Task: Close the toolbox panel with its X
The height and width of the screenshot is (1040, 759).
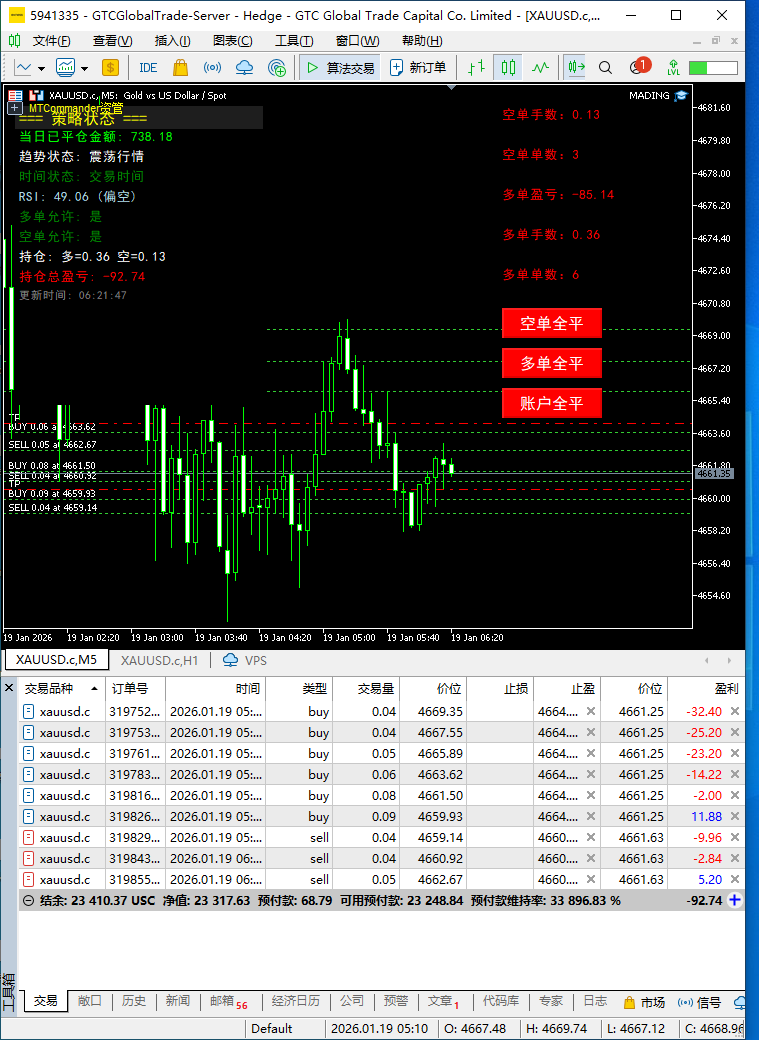Action: tap(9, 688)
